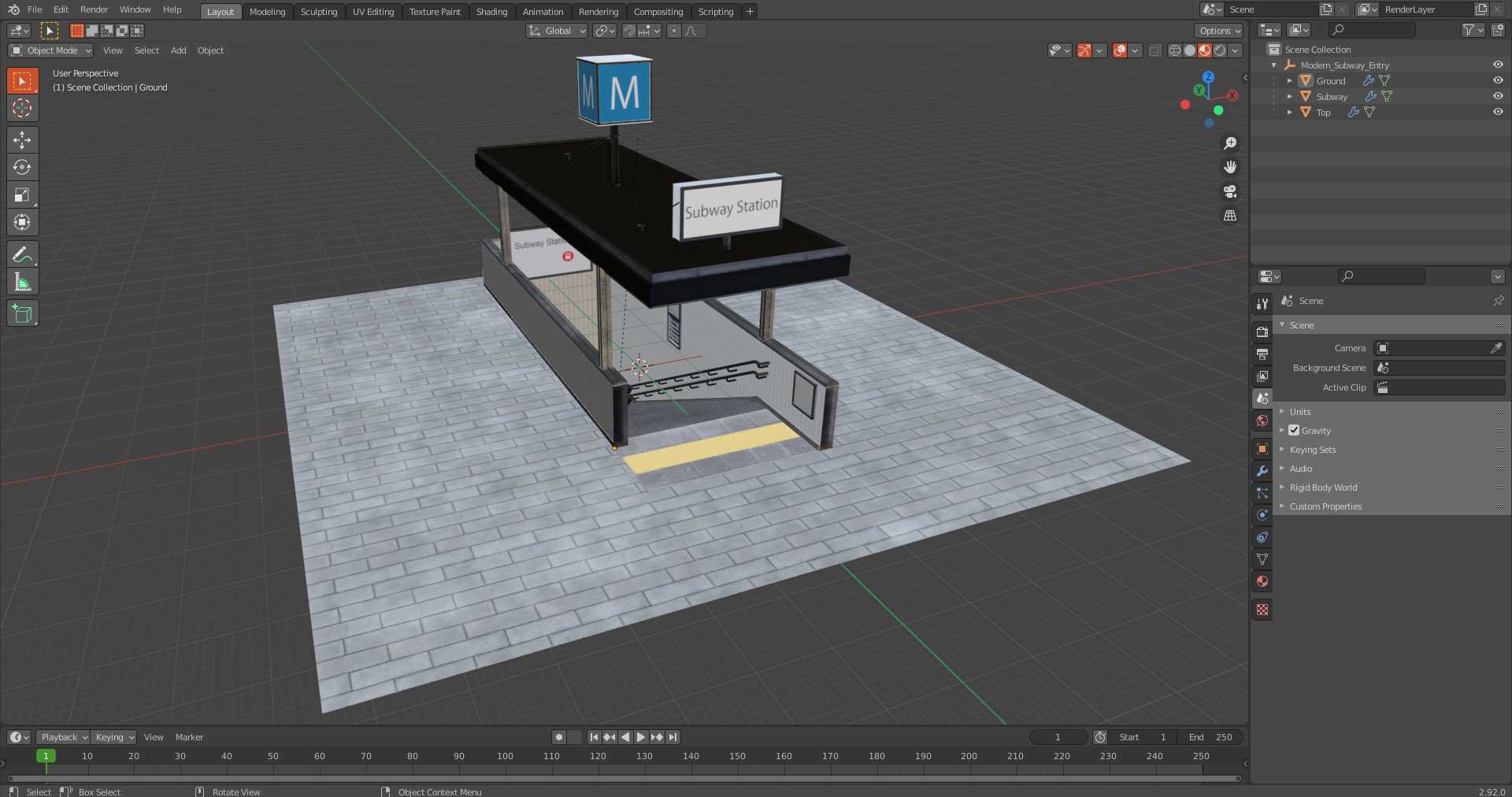Image resolution: width=1512 pixels, height=797 pixels.
Task: Hide the Top object in outliner
Action: pos(1498,112)
